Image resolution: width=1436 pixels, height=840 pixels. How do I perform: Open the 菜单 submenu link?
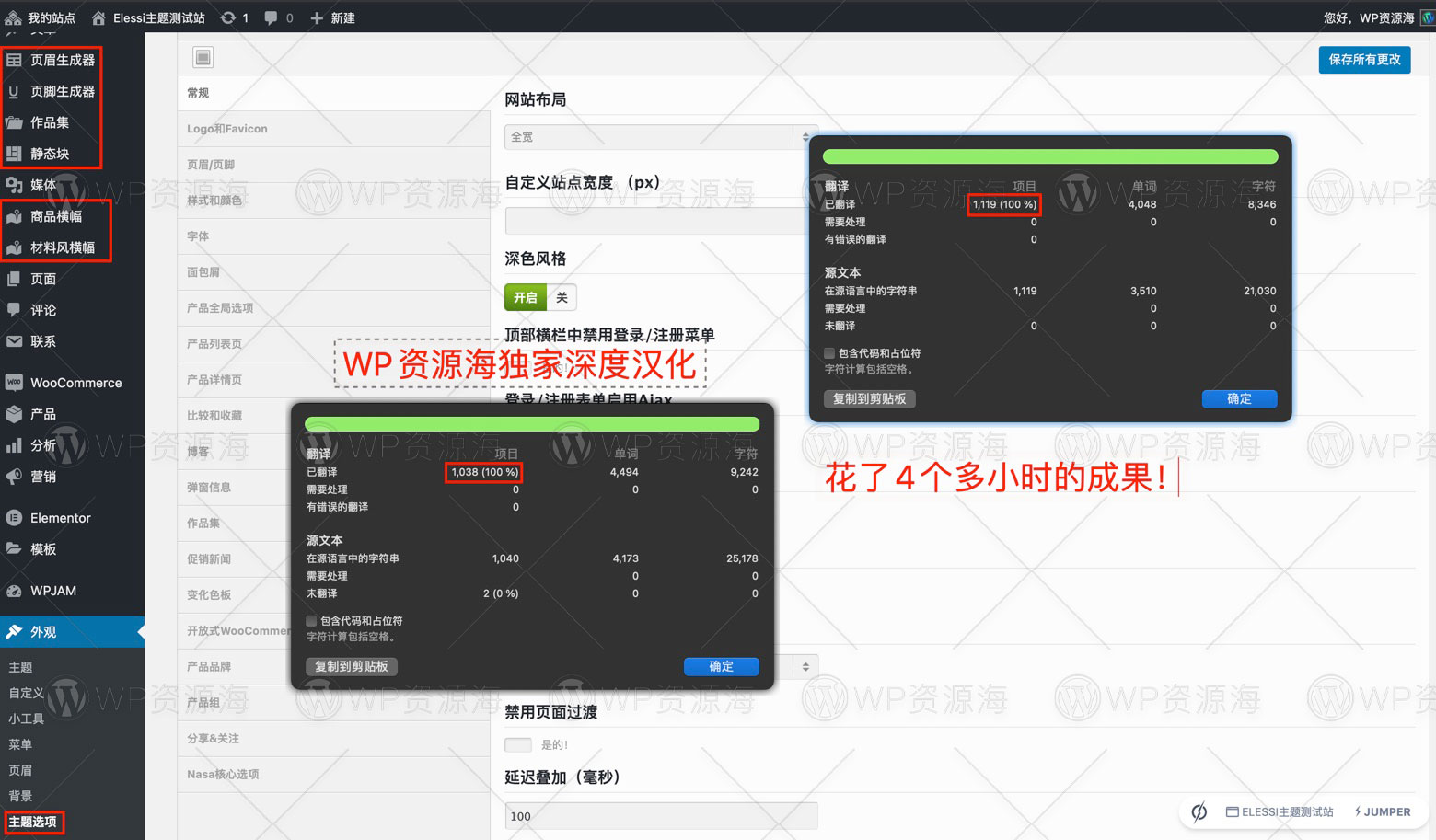coord(20,744)
